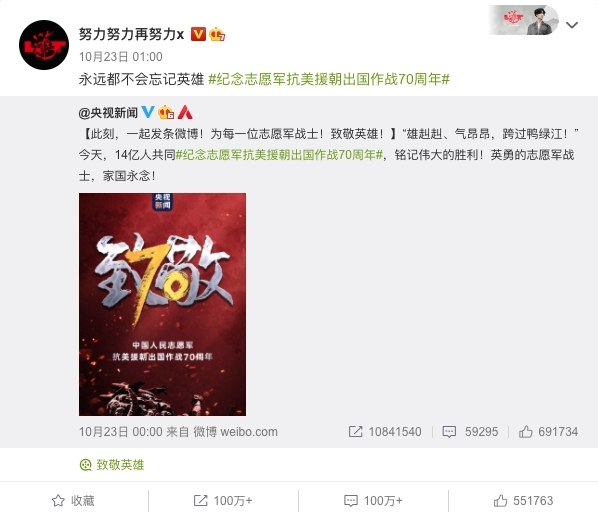Click the blue V badge next to 央视新闻
The height and width of the screenshot is (519, 598).
tap(148, 112)
